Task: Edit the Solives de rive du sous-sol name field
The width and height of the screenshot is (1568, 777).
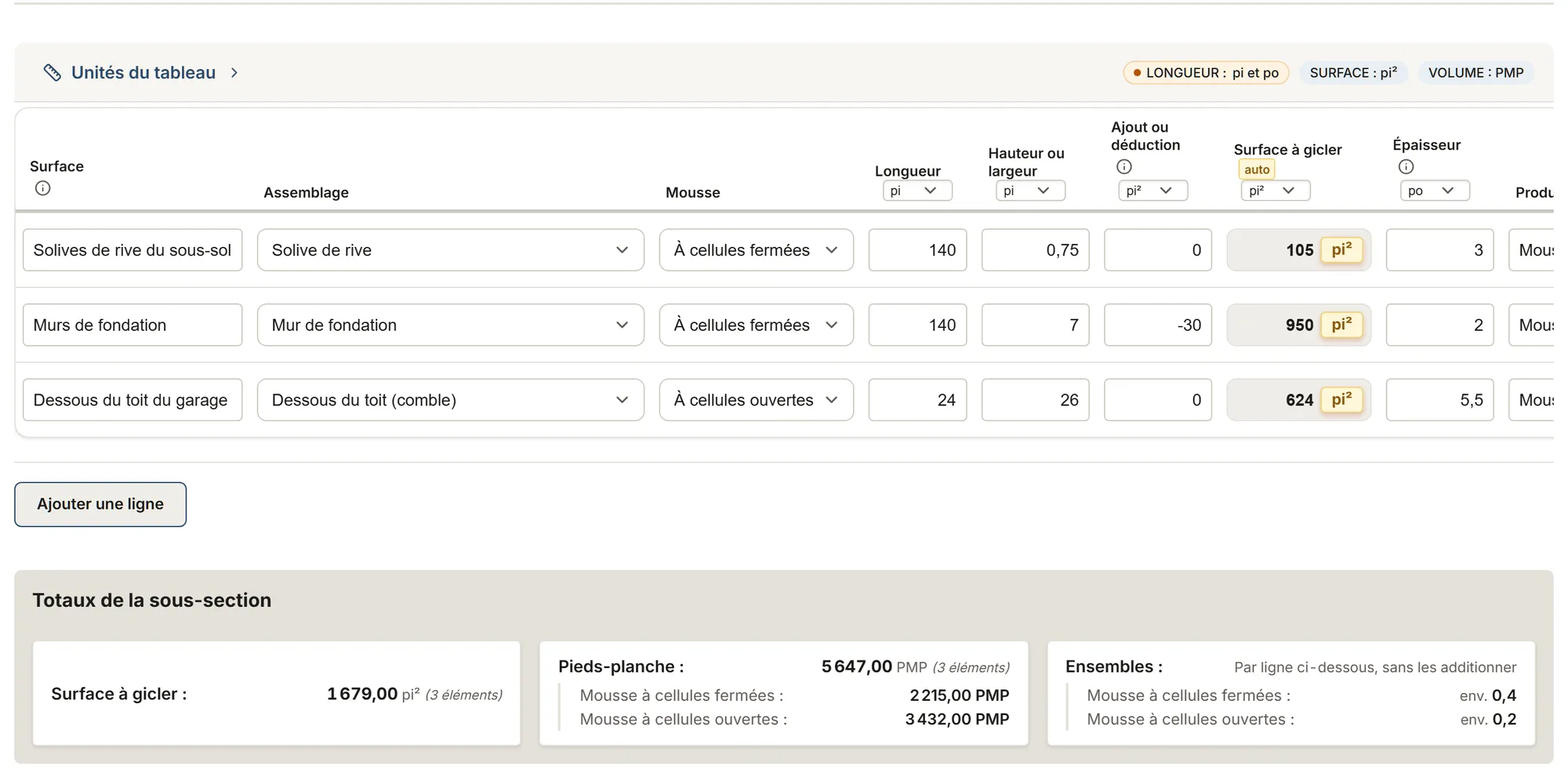Action: pos(132,250)
